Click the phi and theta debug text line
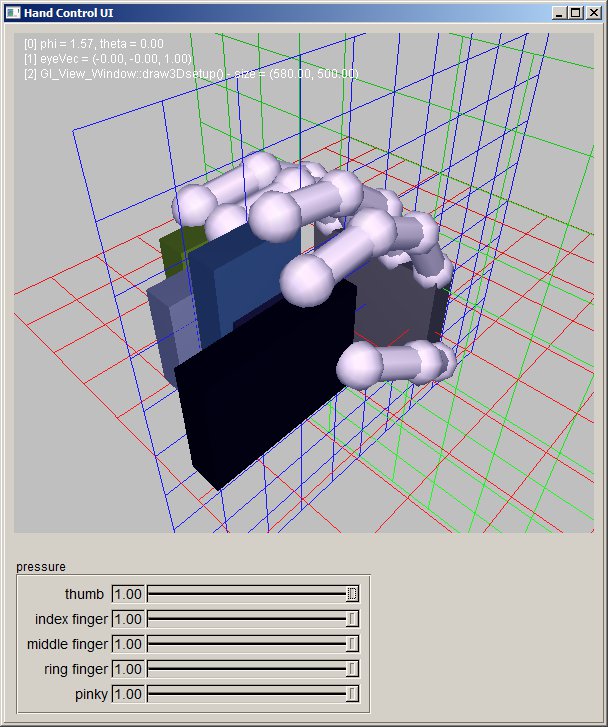The width and height of the screenshot is (608, 727). (93, 45)
